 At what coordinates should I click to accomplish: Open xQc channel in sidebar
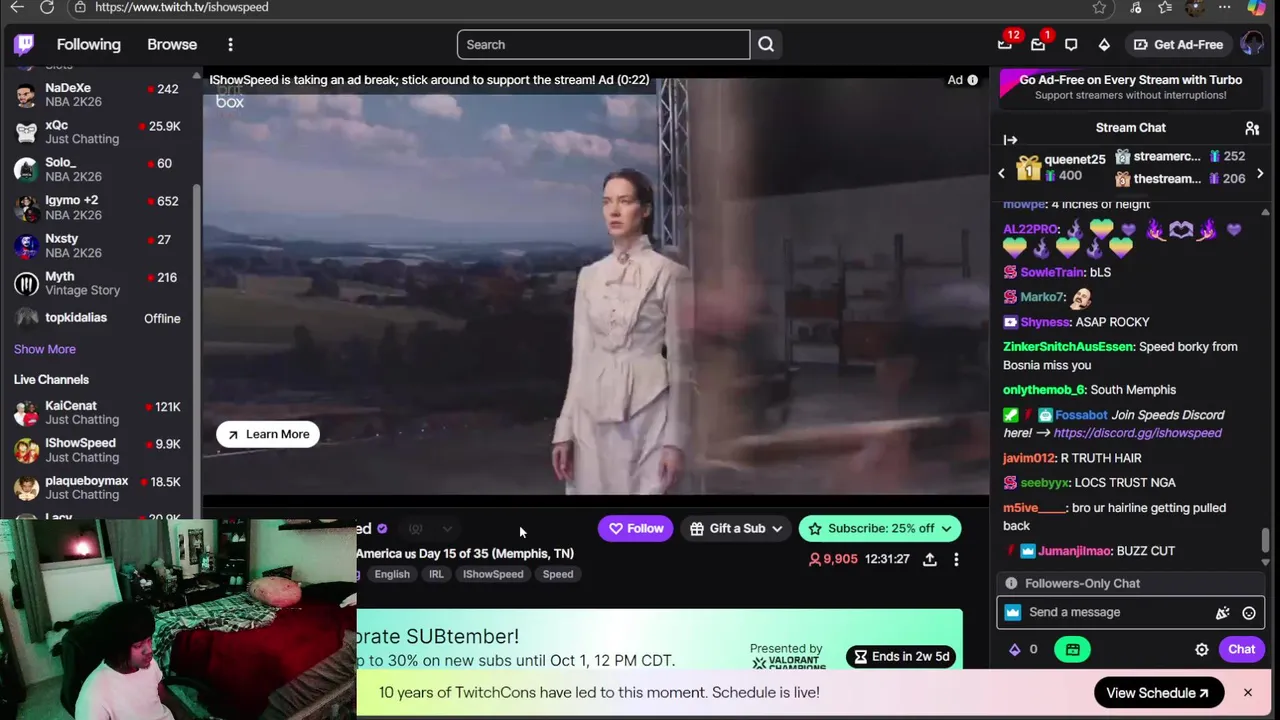coord(97,132)
